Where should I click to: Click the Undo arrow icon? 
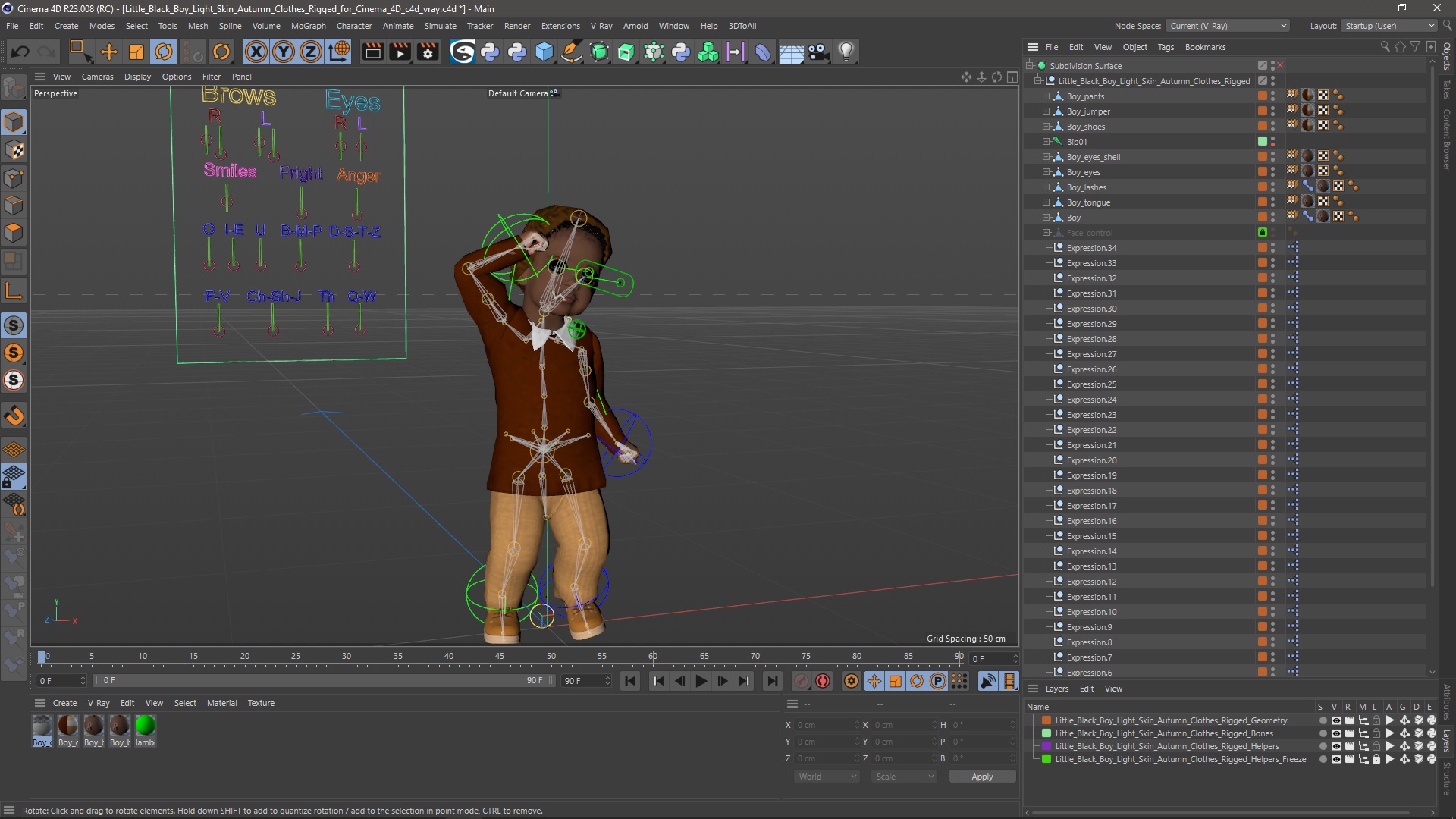click(x=20, y=52)
